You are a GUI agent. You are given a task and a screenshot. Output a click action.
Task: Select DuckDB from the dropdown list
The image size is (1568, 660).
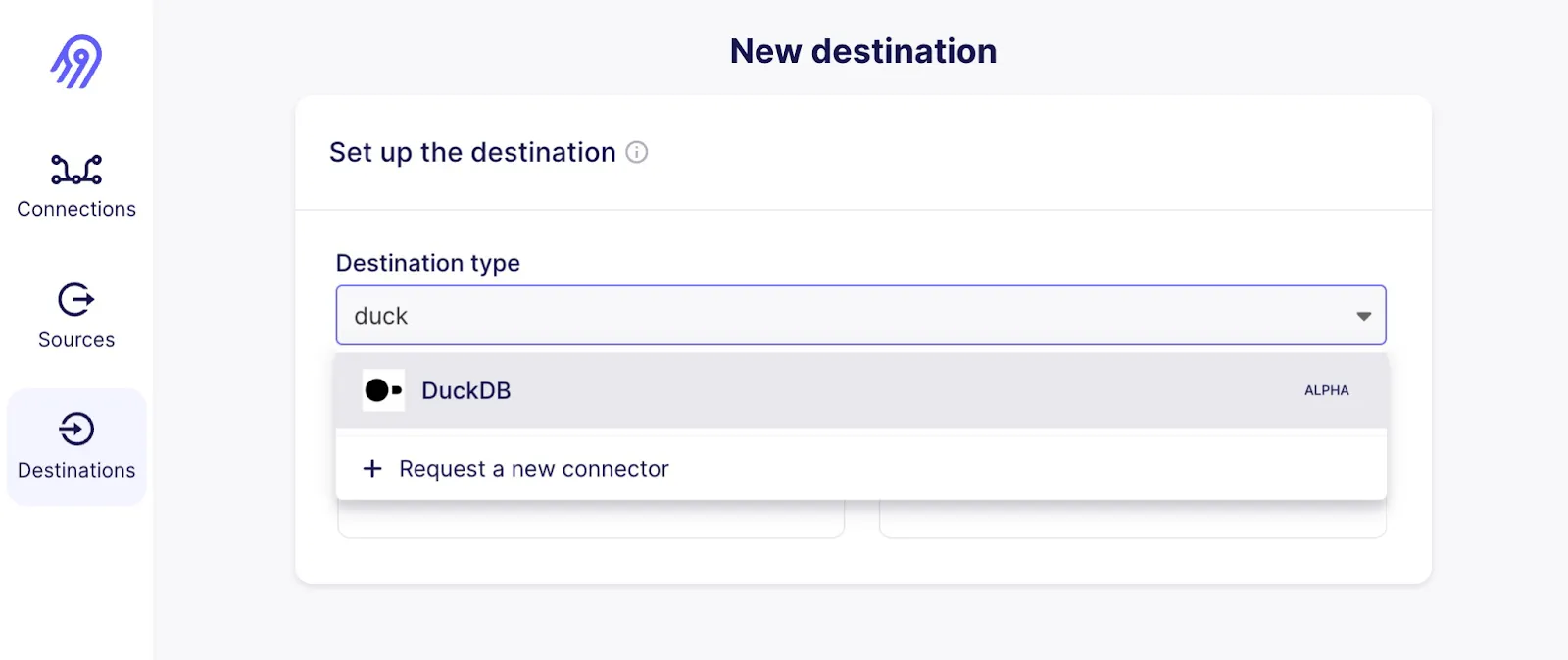tap(860, 390)
